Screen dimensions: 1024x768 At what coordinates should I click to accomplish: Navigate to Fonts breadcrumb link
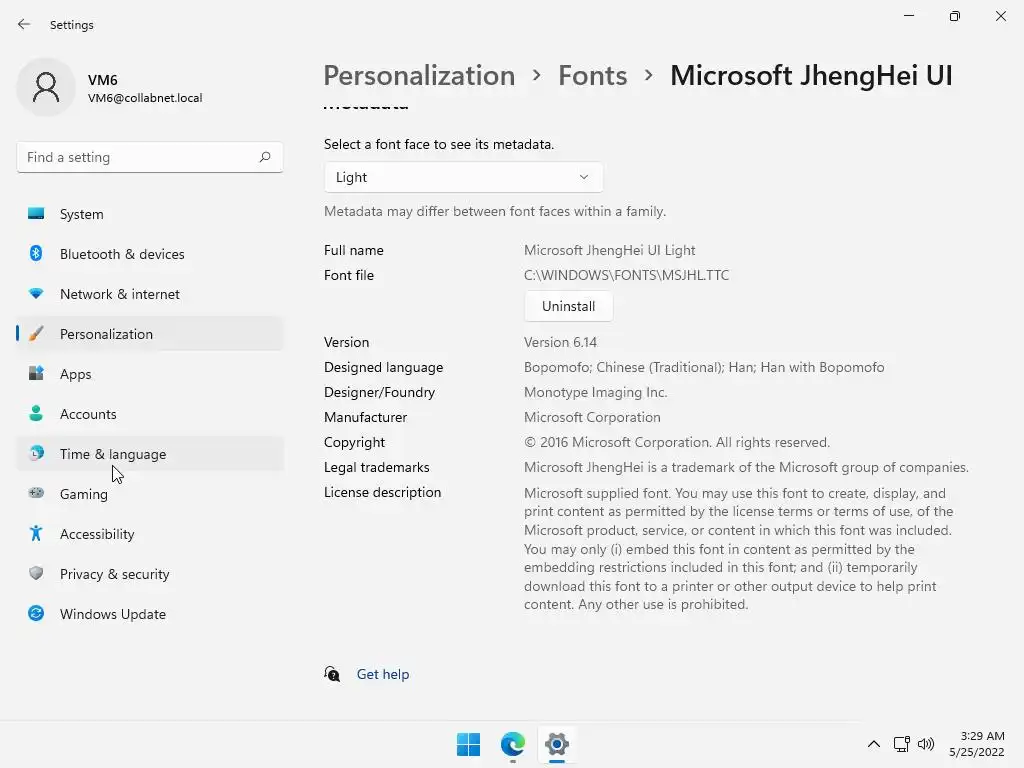(592, 76)
